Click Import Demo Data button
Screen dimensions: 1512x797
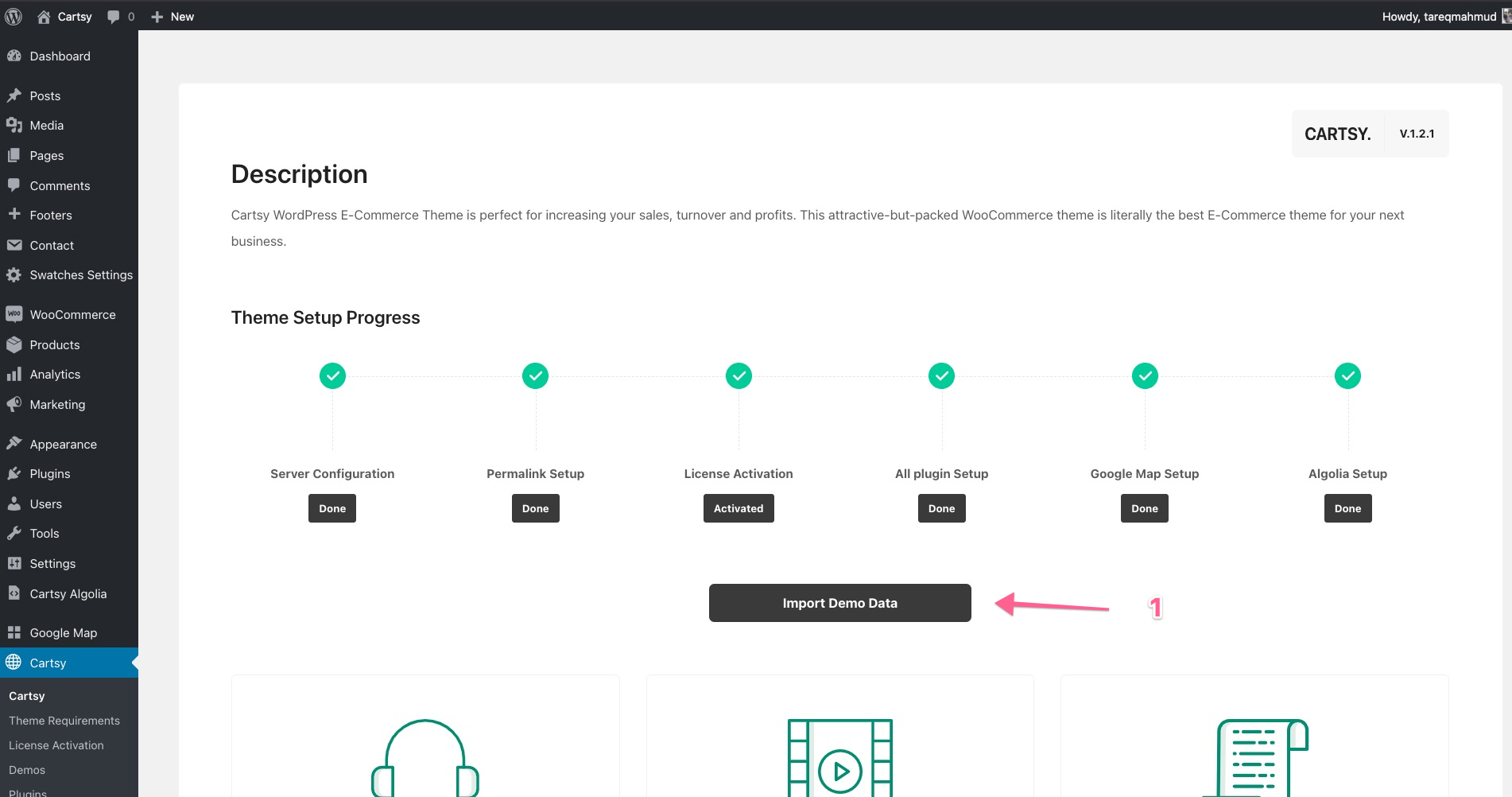(x=840, y=603)
